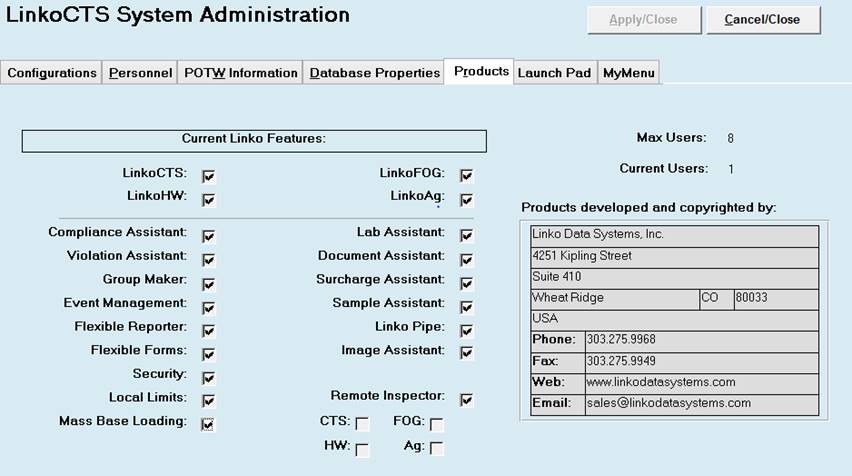This screenshot has width=852, height=476.
Task: Uncheck the Linko Pipe checkbox
Action: pos(466,330)
